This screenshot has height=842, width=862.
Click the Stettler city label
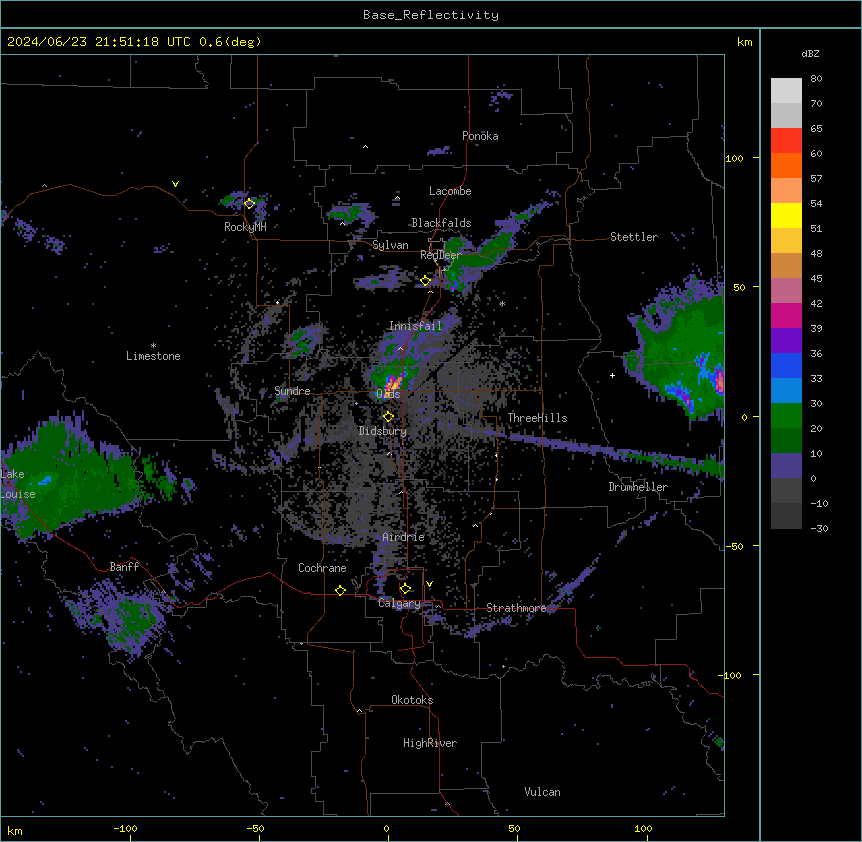634,237
